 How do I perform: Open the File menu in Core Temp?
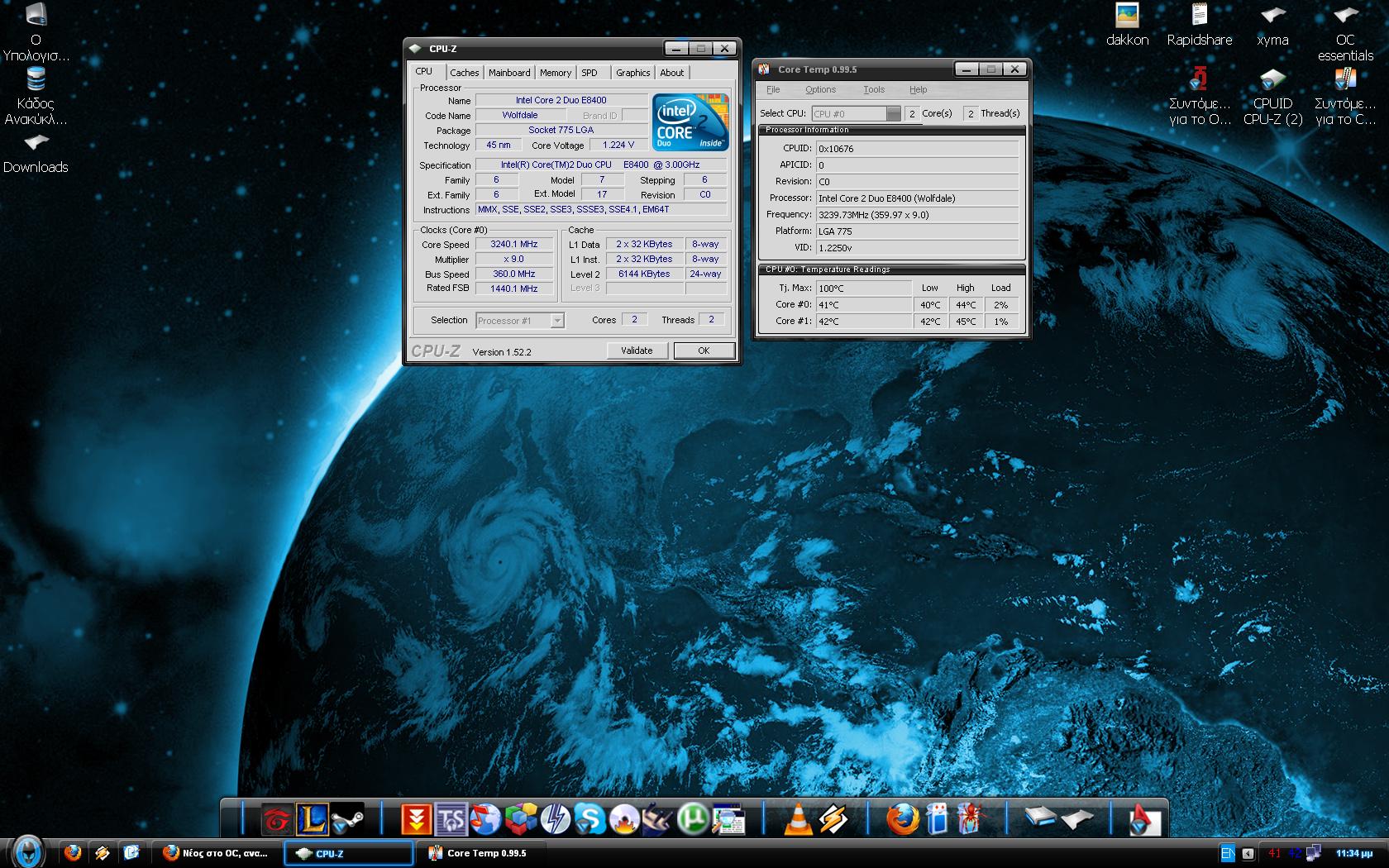[773, 89]
